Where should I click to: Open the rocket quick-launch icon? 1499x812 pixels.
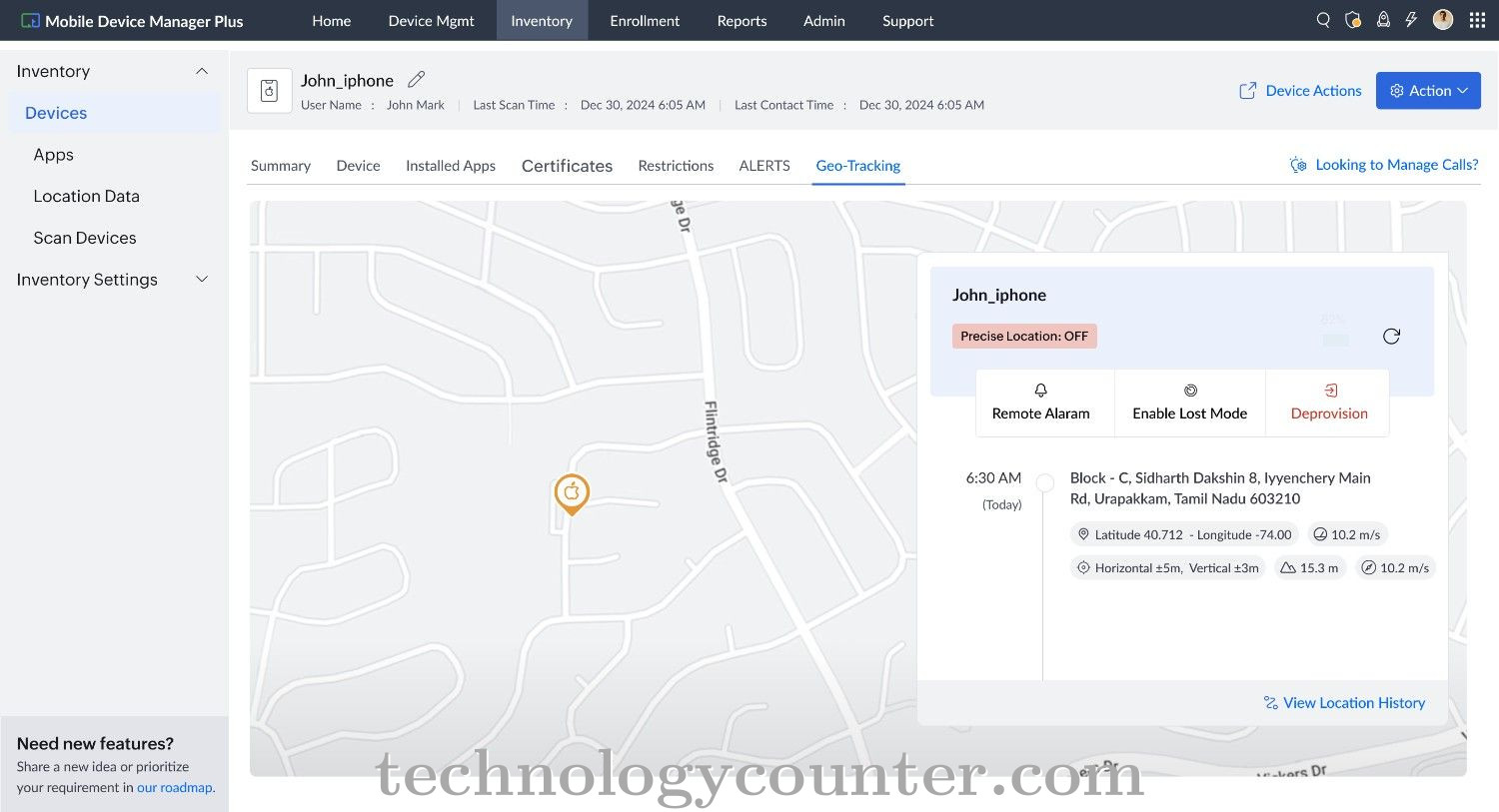(1383, 20)
